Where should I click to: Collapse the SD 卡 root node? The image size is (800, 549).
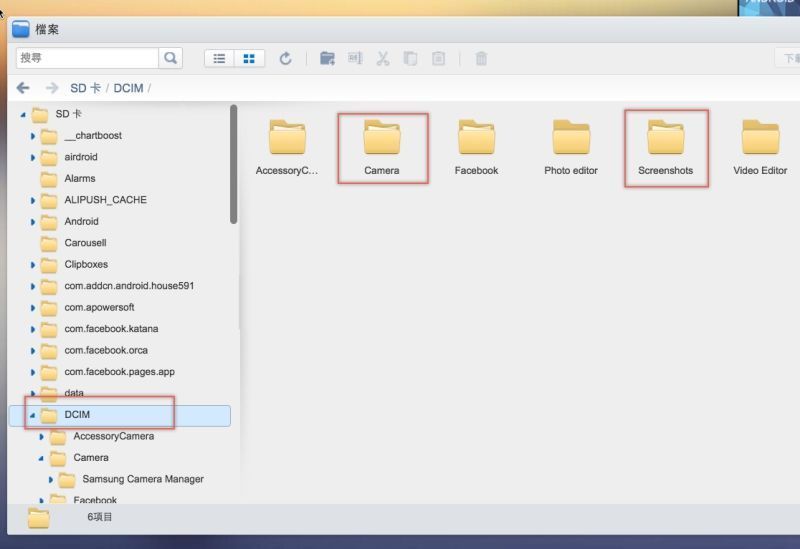coord(23,115)
